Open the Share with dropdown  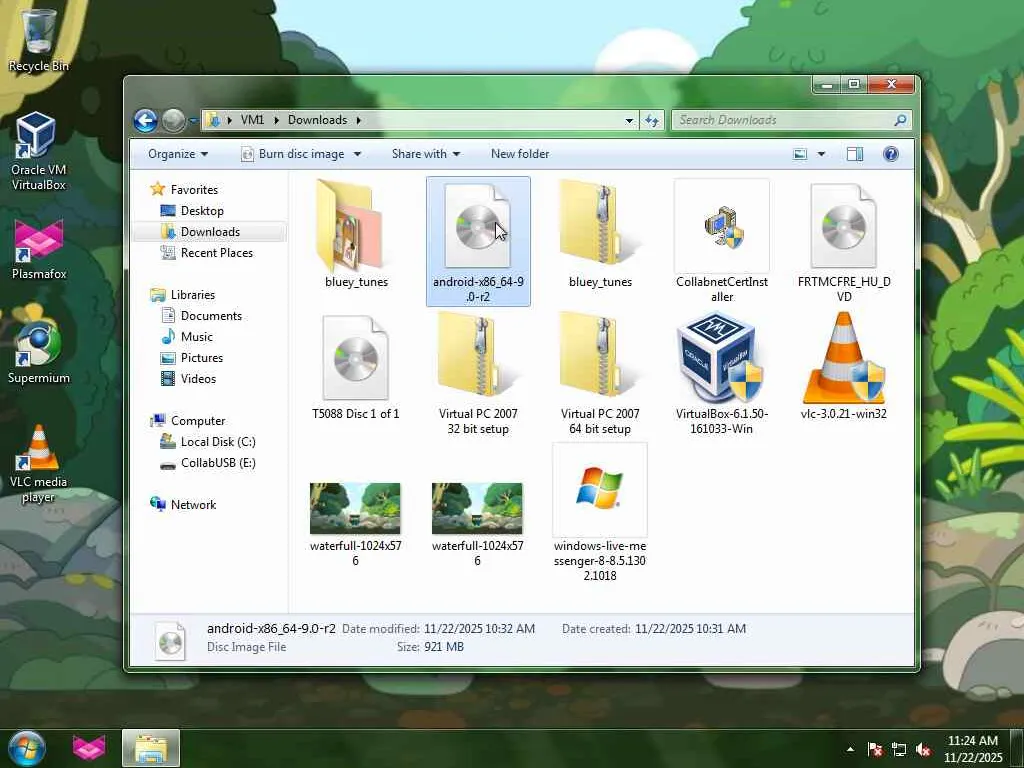[x=426, y=154]
